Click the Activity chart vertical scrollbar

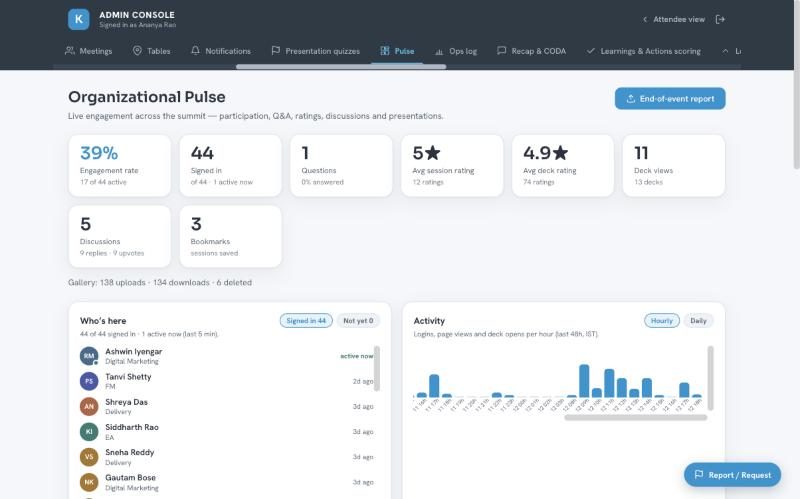coord(710,378)
